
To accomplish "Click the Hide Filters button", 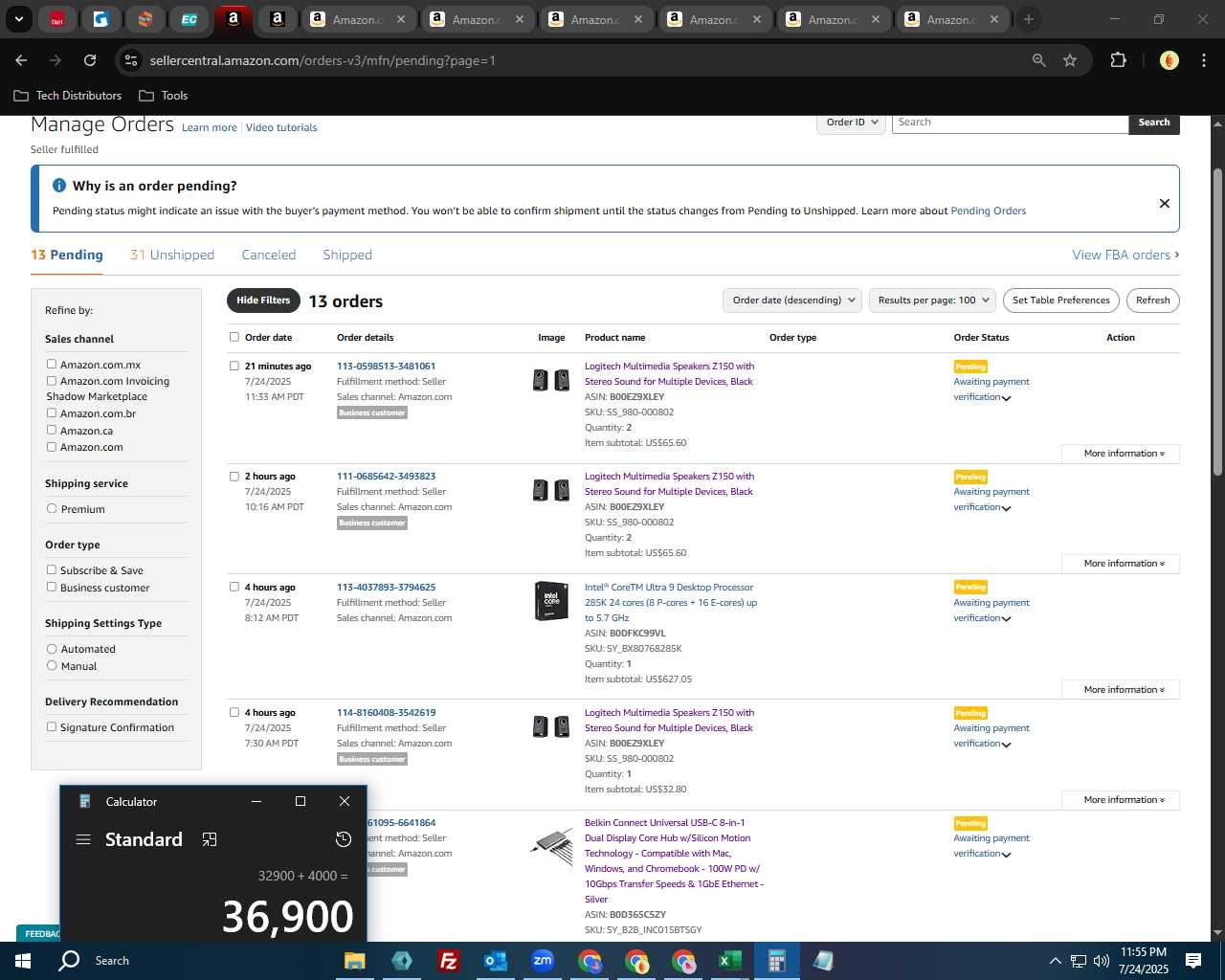I will click(263, 301).
